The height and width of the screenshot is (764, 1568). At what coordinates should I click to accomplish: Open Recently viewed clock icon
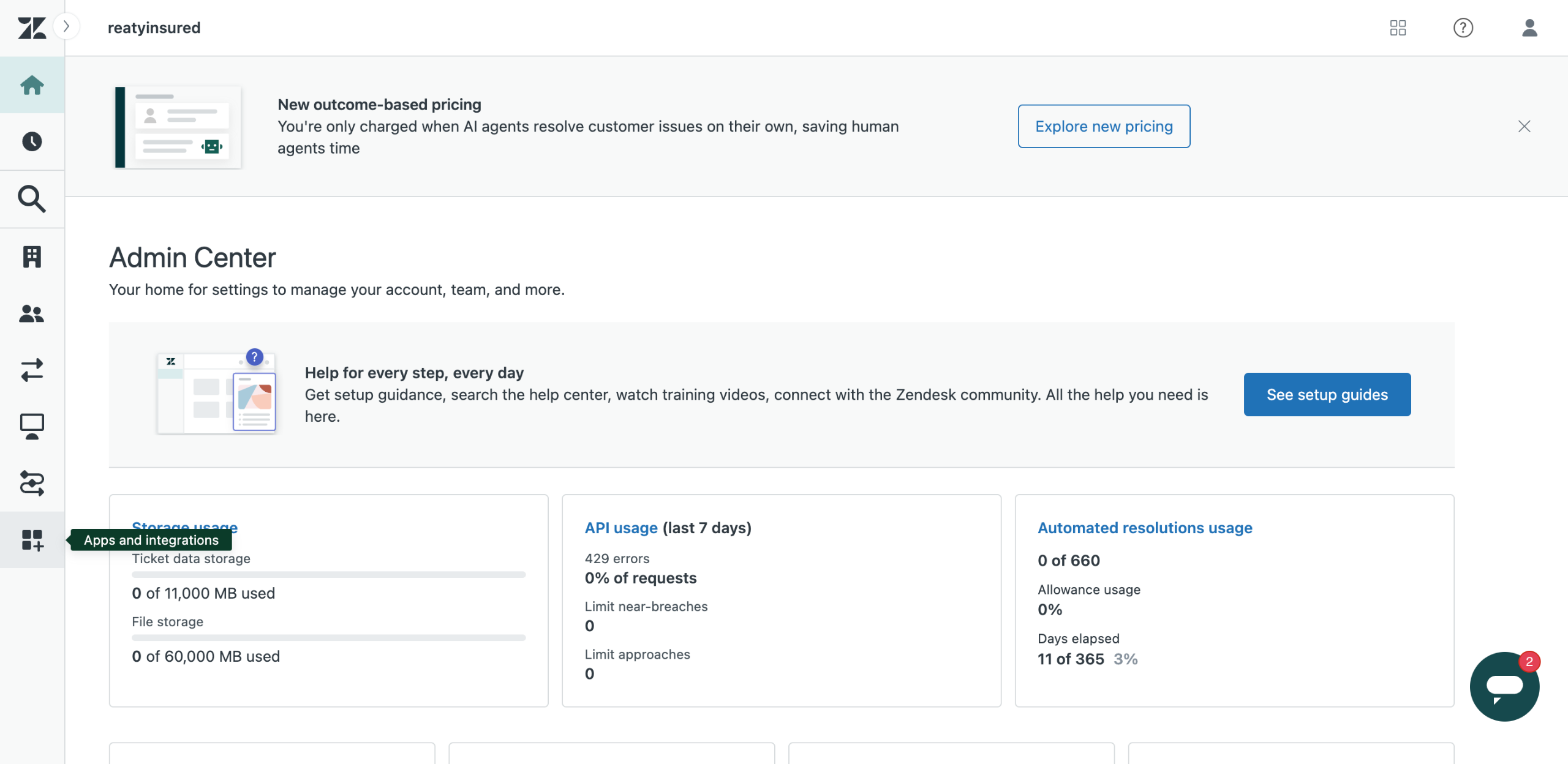pos(32,141)
